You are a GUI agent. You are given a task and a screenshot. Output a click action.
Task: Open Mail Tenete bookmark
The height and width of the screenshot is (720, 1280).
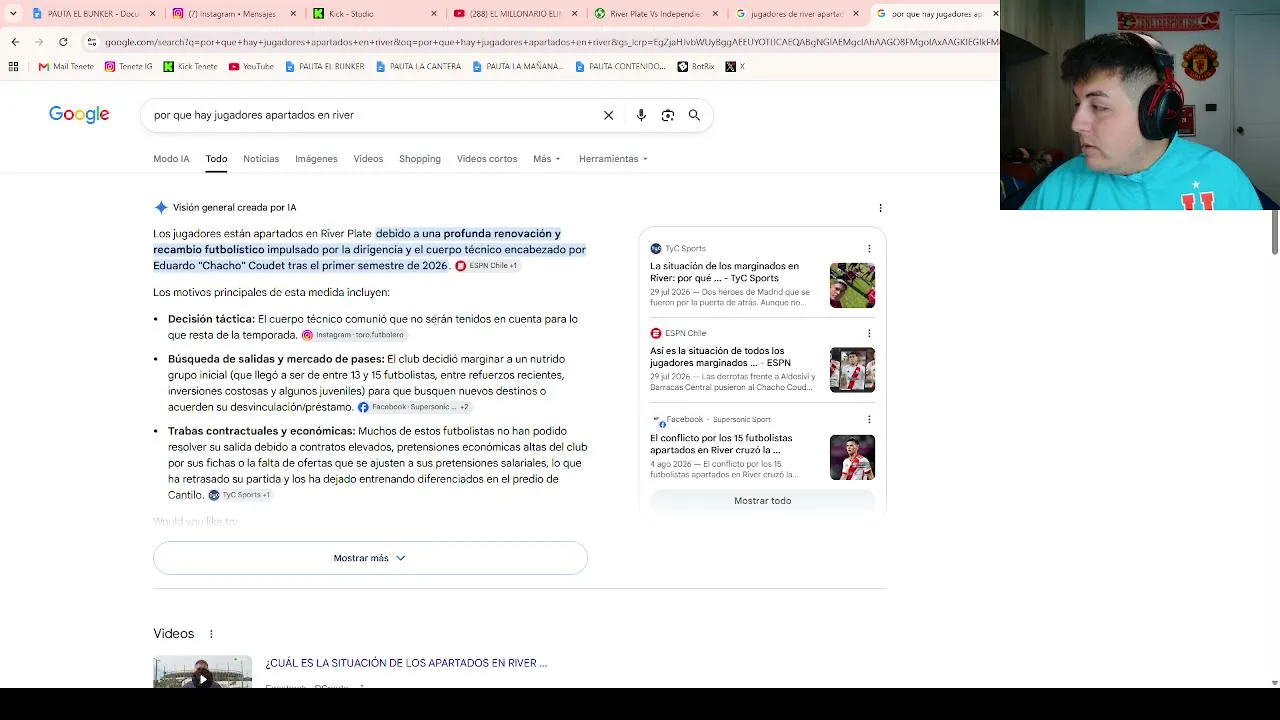coord(66,67)
